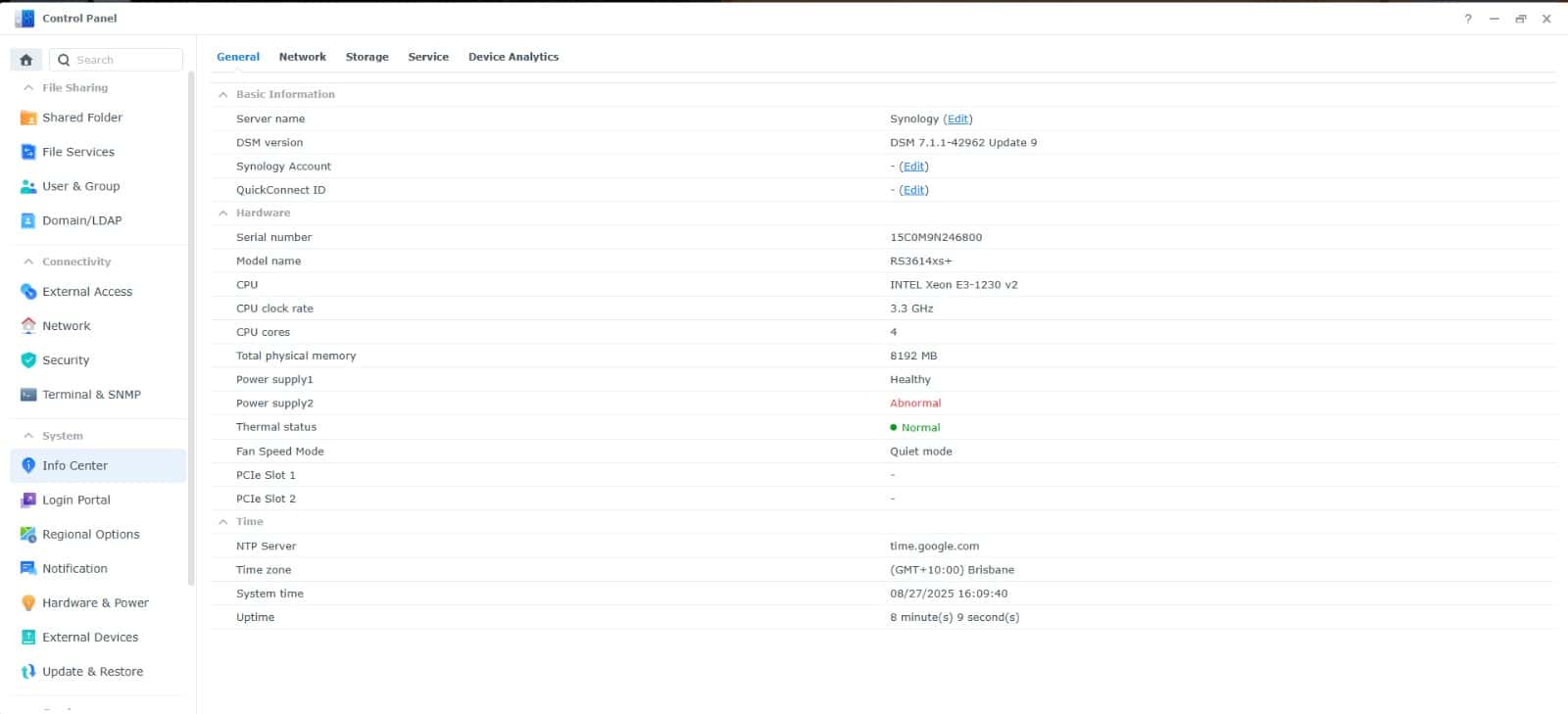Click Edit link next to server name
Screen dimensions: 1568x714
pos(957,119)
